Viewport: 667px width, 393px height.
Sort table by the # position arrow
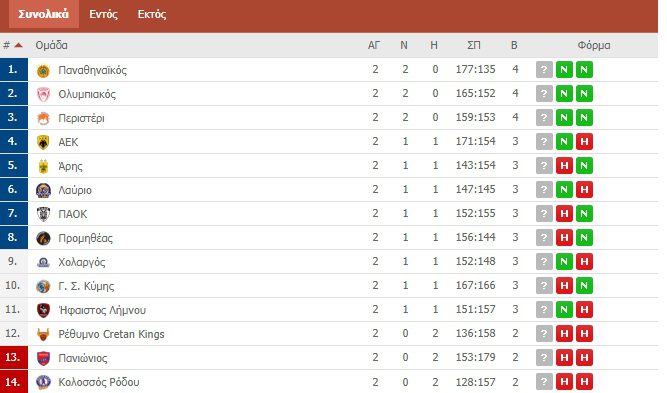point(18,45)
